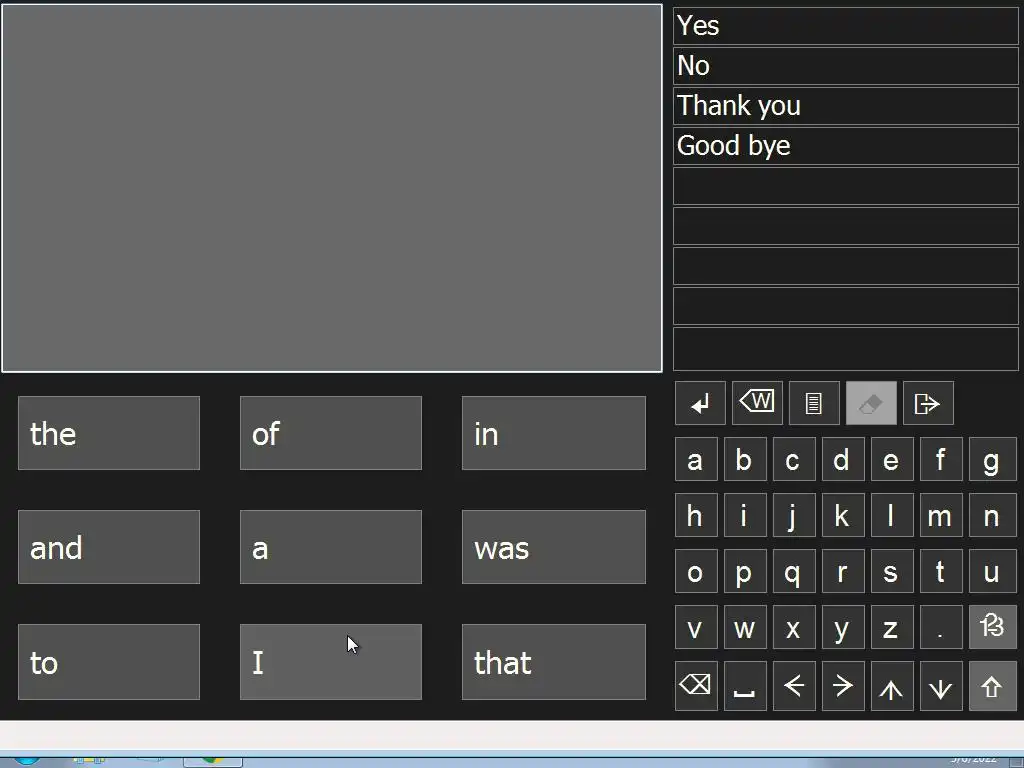Choose the word "that"
The image size is (1024, 768).
point(553,662)
